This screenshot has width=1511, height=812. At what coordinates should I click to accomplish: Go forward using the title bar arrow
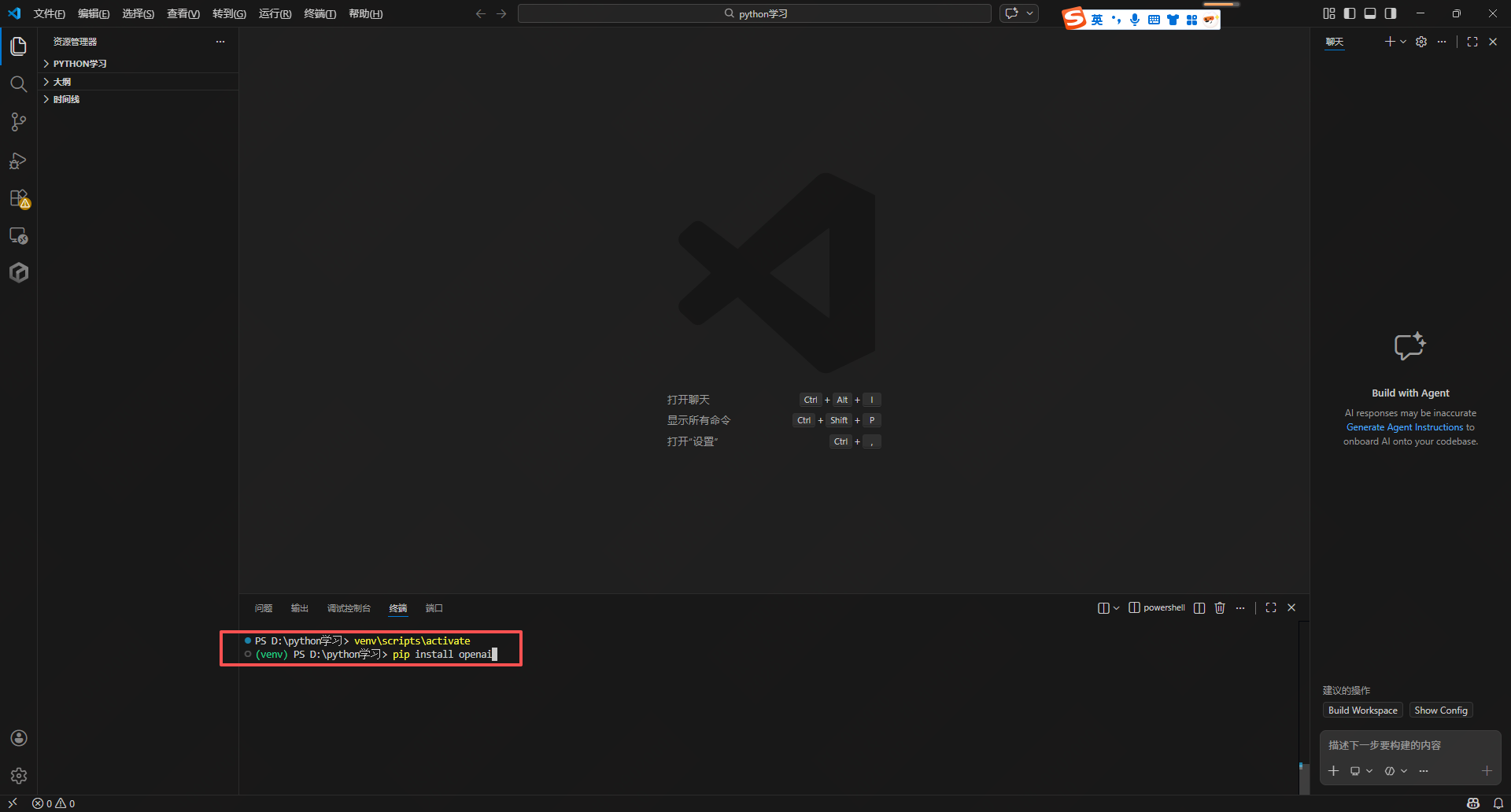501,13
